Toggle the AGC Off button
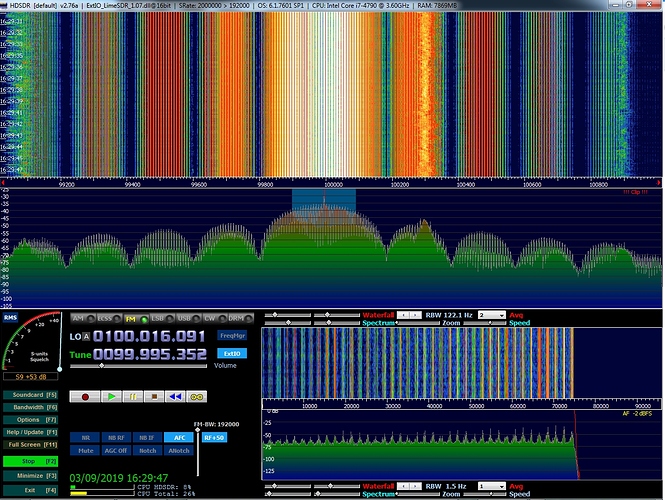 tap(116, 450)
